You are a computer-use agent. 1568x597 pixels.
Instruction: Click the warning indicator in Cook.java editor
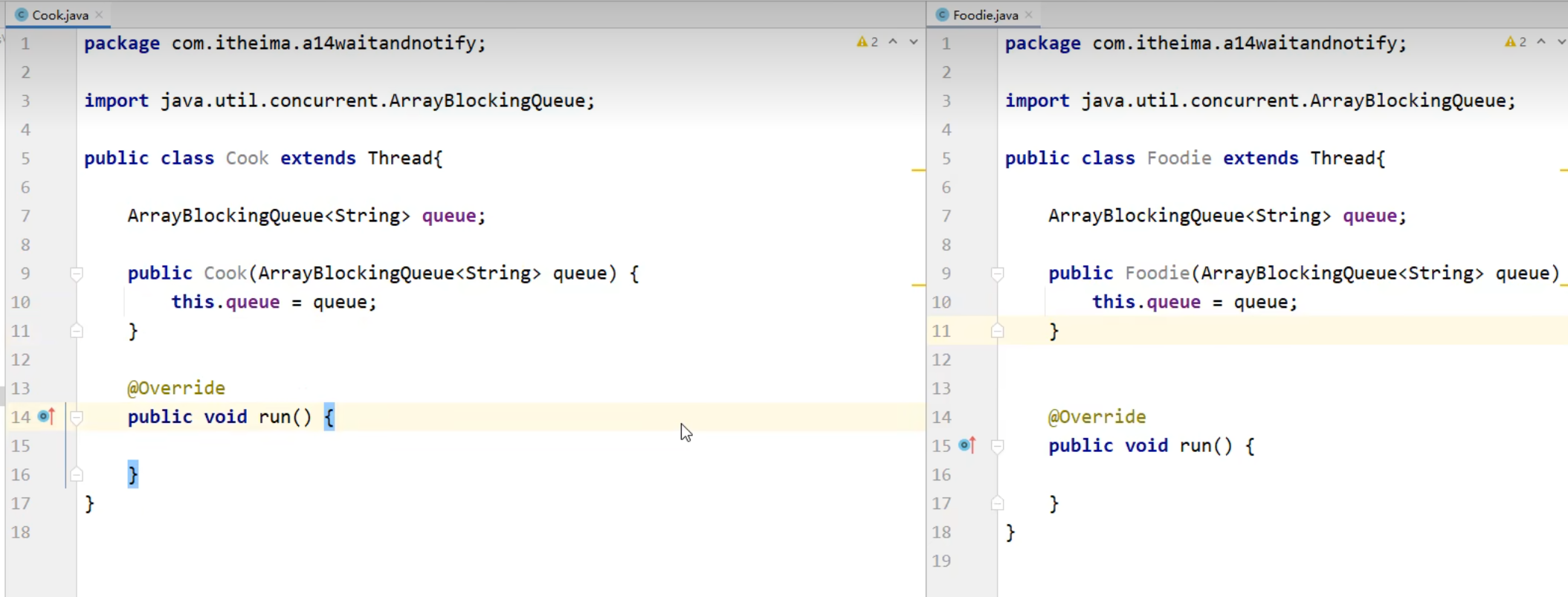867,42
